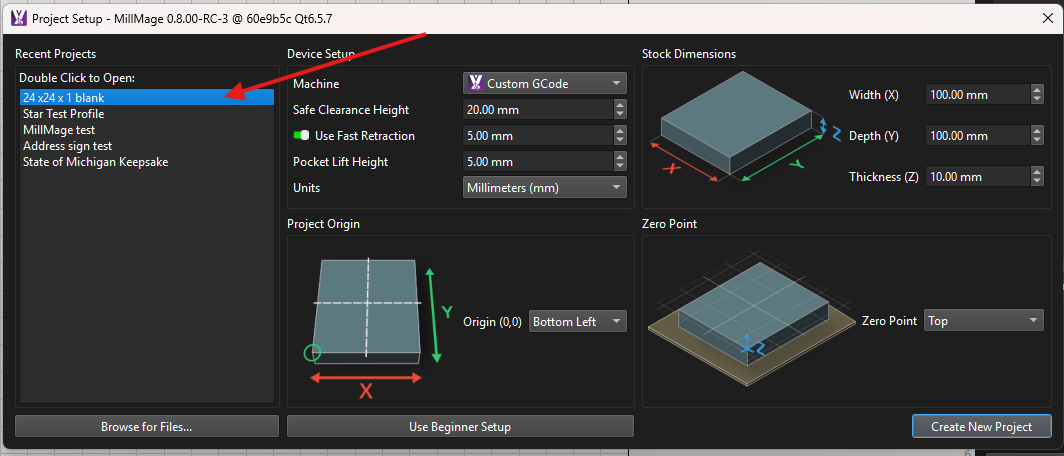Click the Use Fast Retraction value field

[x=537, y=136]
